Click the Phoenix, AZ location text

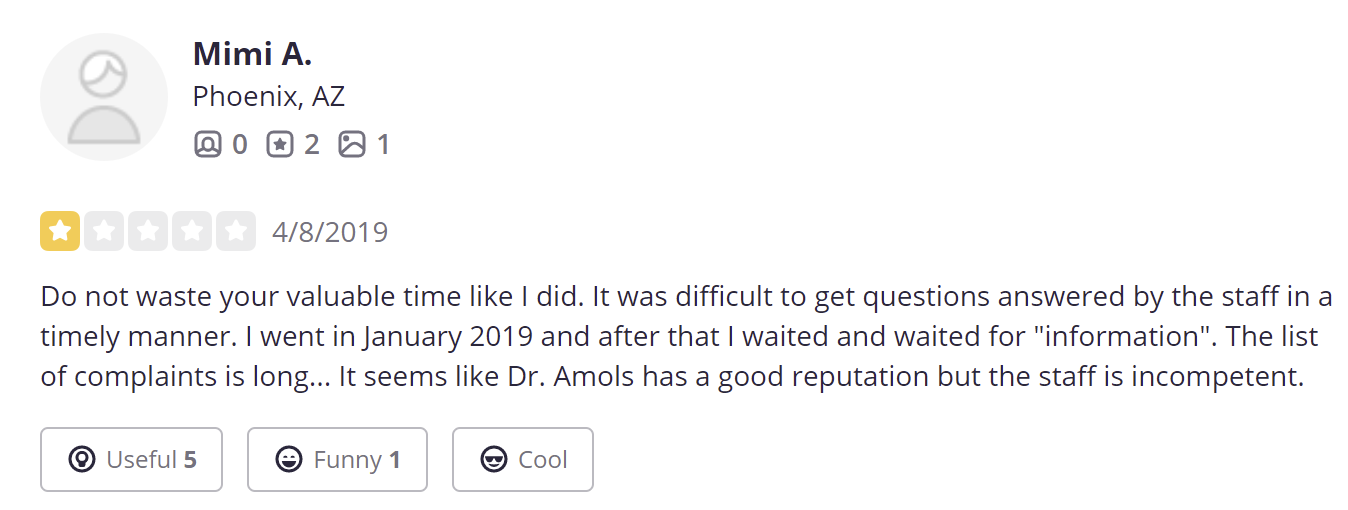269,97
